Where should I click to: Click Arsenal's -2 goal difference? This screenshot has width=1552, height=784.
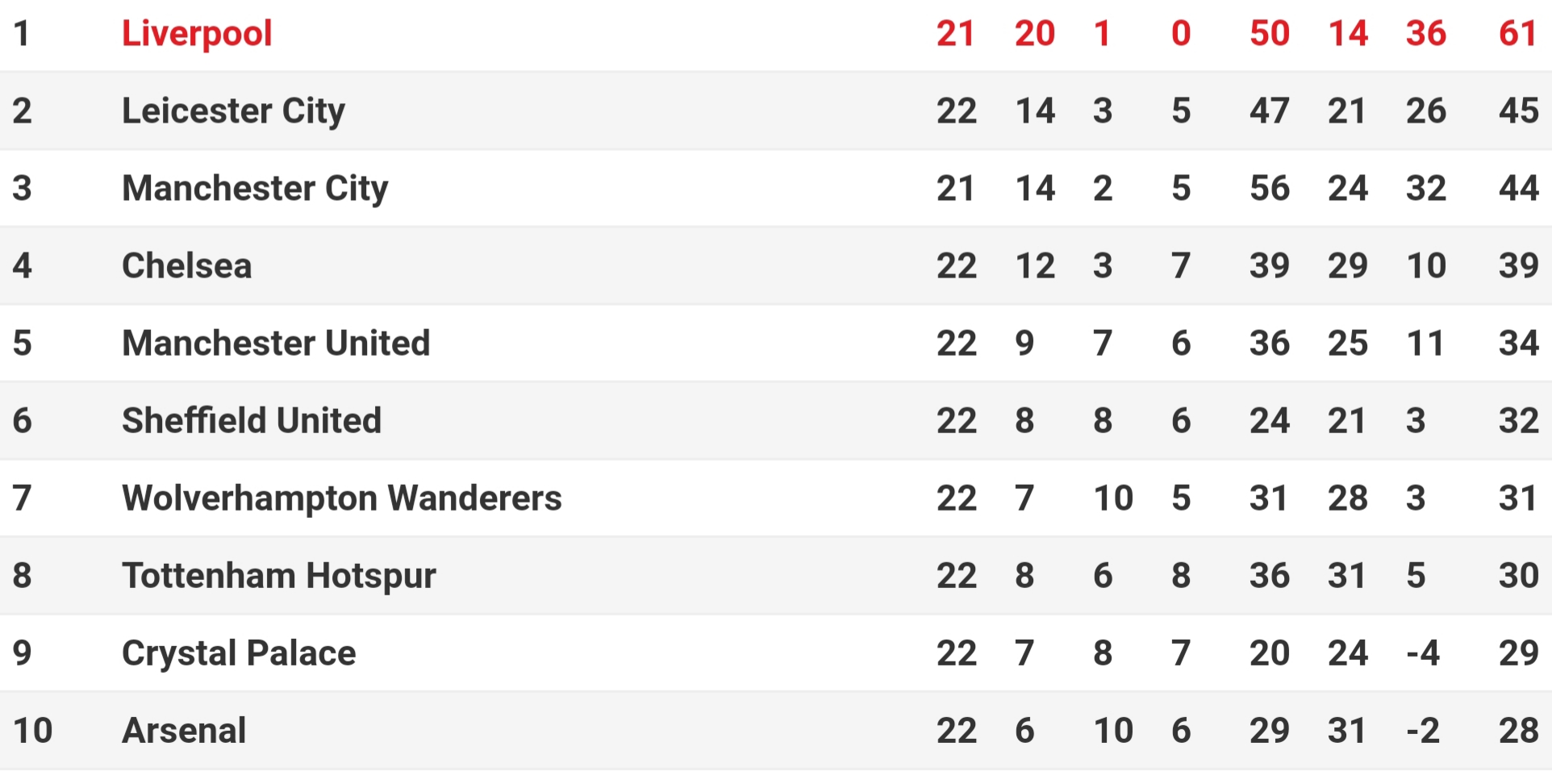click(x=1423, y=731)
